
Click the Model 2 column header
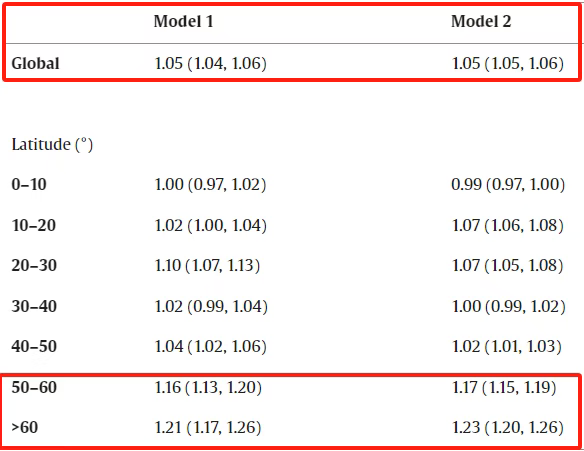[x=481, y=21]
